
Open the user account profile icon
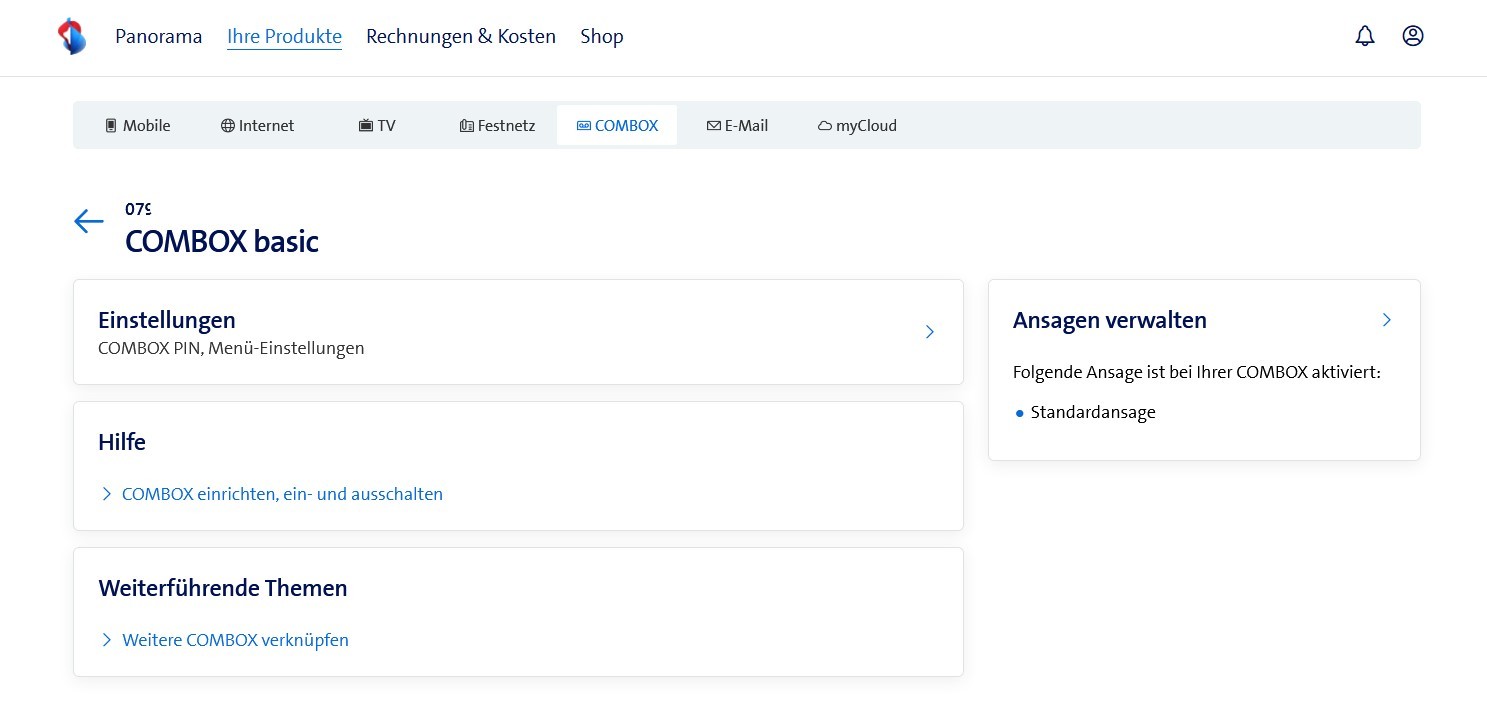point(1412,36)
